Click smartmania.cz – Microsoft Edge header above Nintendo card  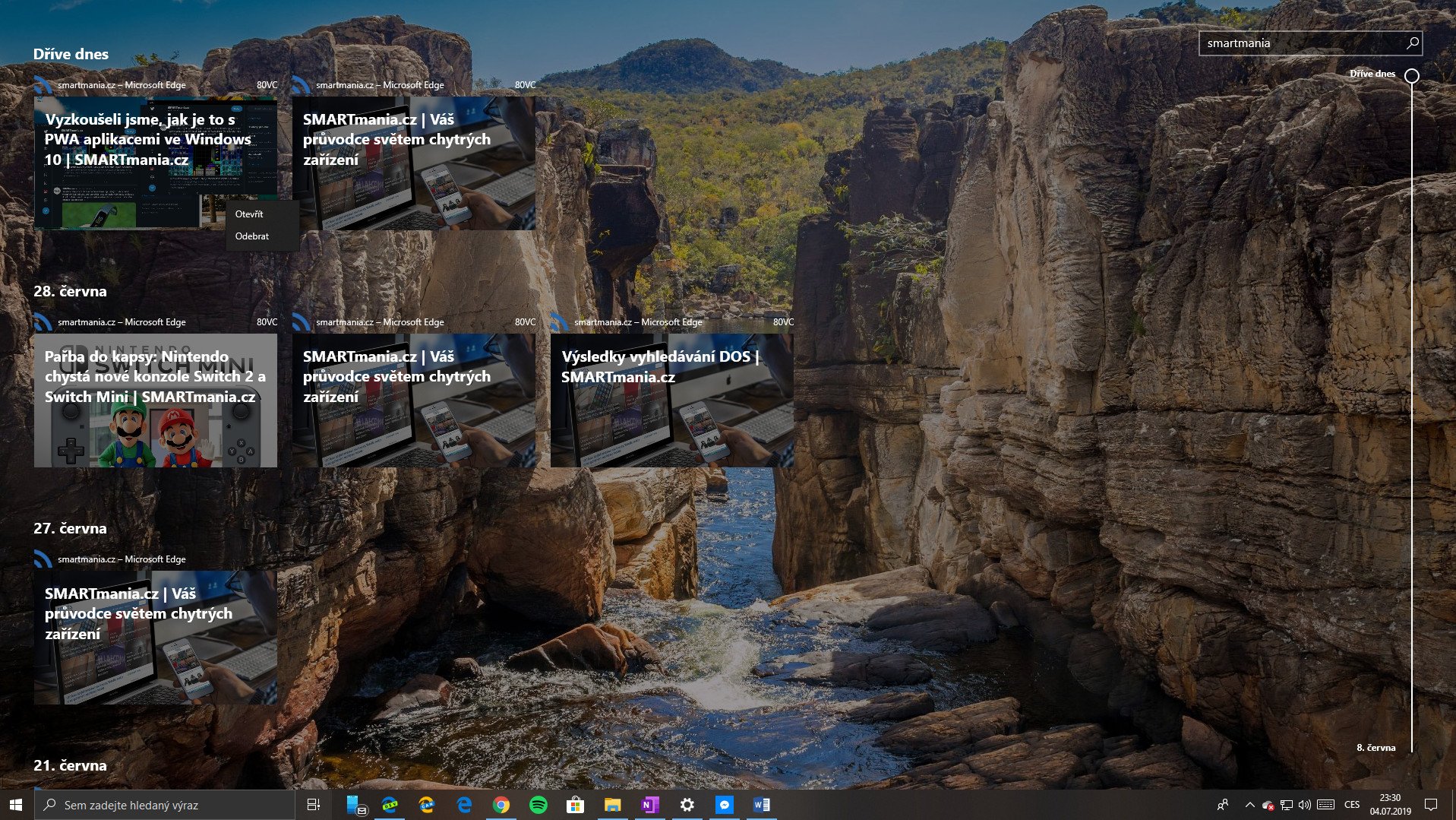coord(122,322)
